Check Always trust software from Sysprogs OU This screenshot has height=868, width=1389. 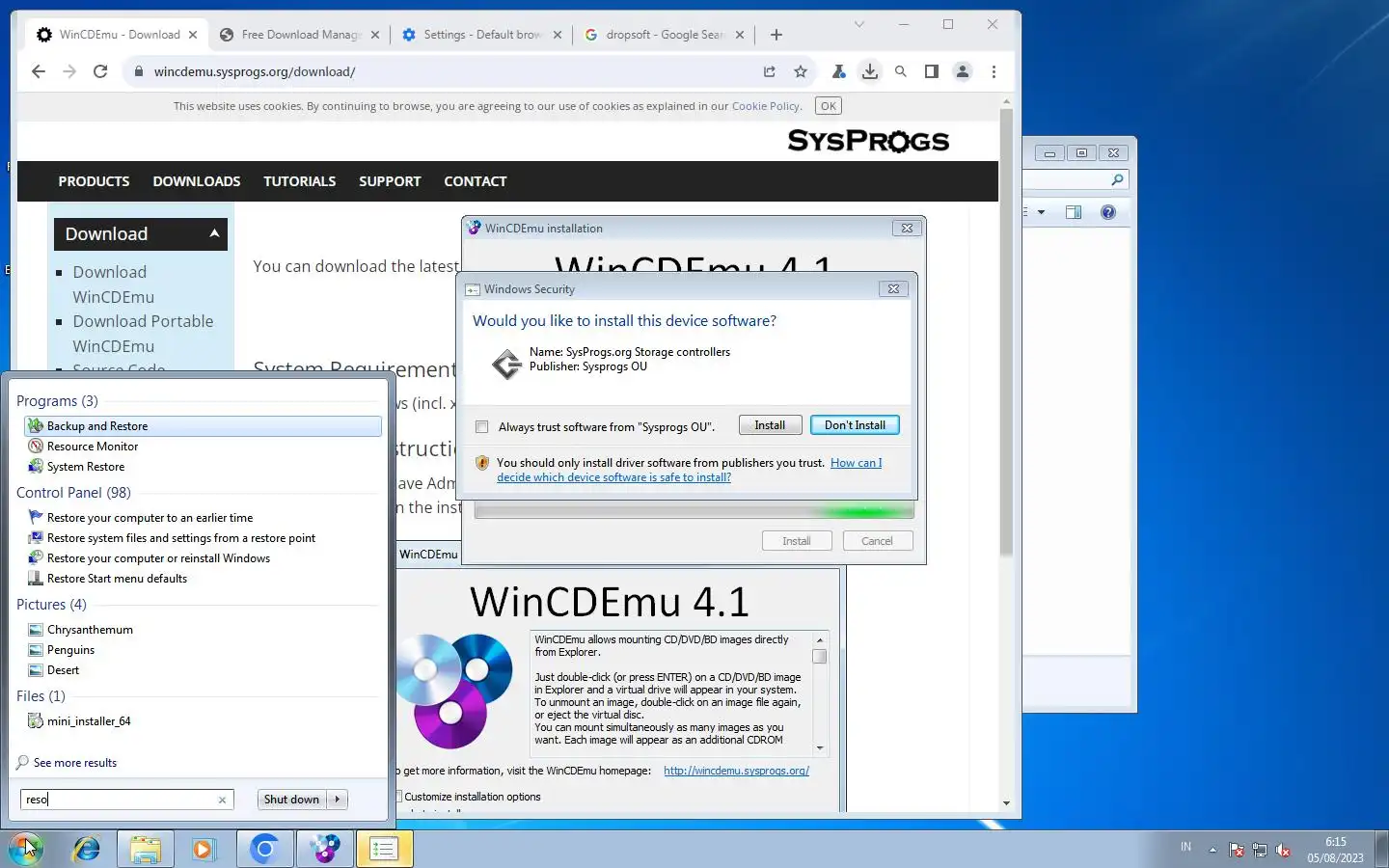coord(482,427)
